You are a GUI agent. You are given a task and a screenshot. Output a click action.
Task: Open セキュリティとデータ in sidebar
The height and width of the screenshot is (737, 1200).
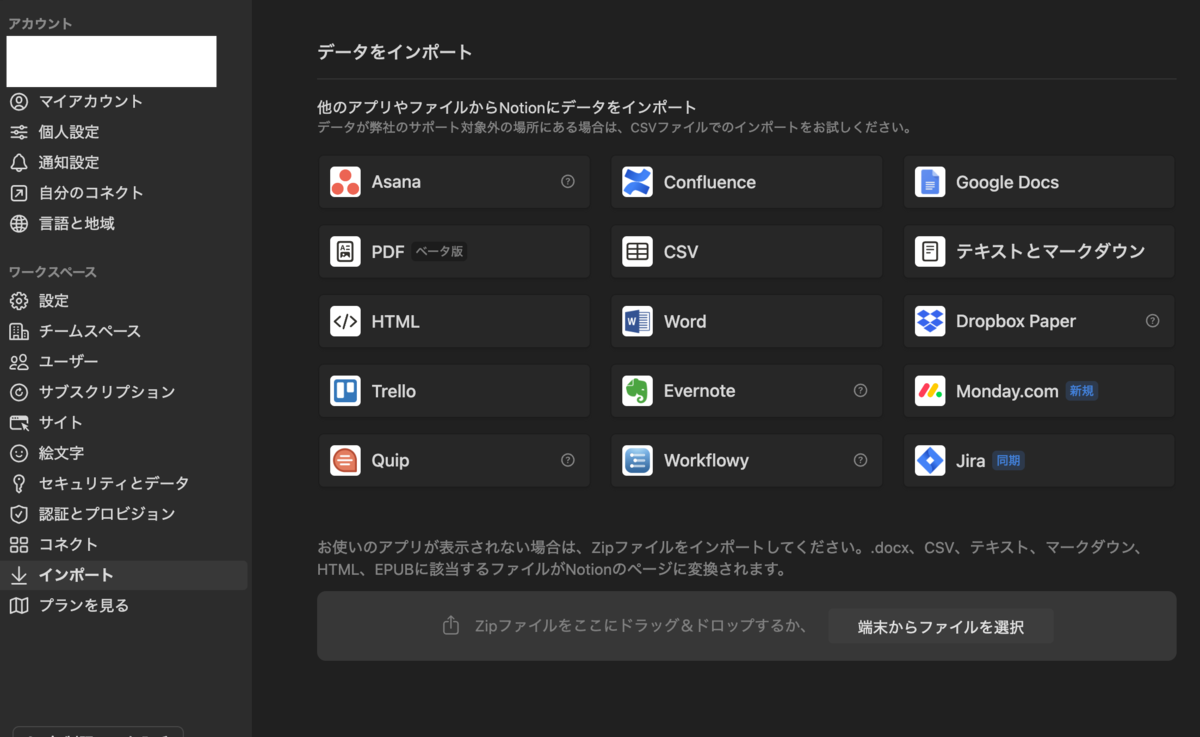coord(124,483)
